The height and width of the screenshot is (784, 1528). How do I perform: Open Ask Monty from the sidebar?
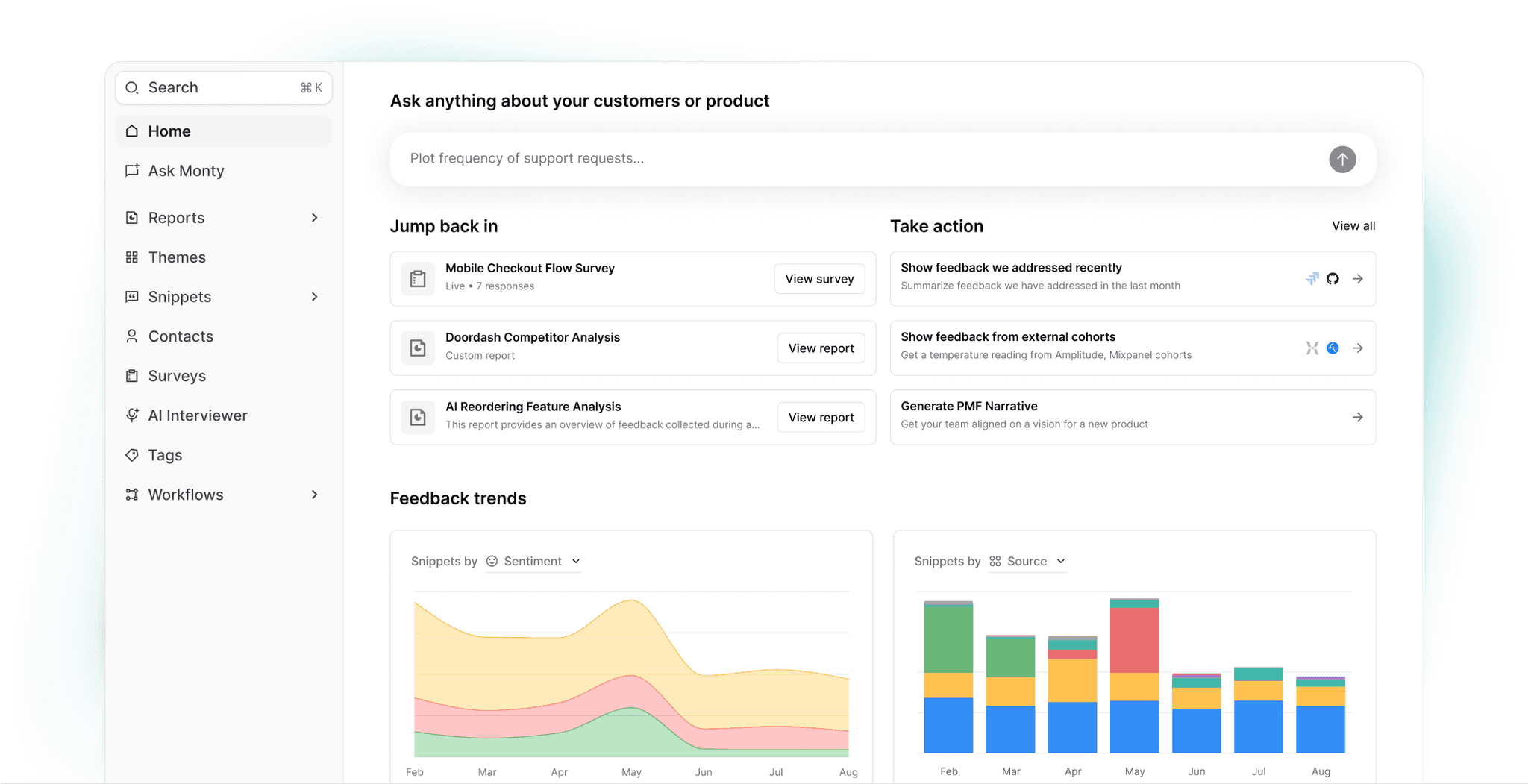[185, 171]
